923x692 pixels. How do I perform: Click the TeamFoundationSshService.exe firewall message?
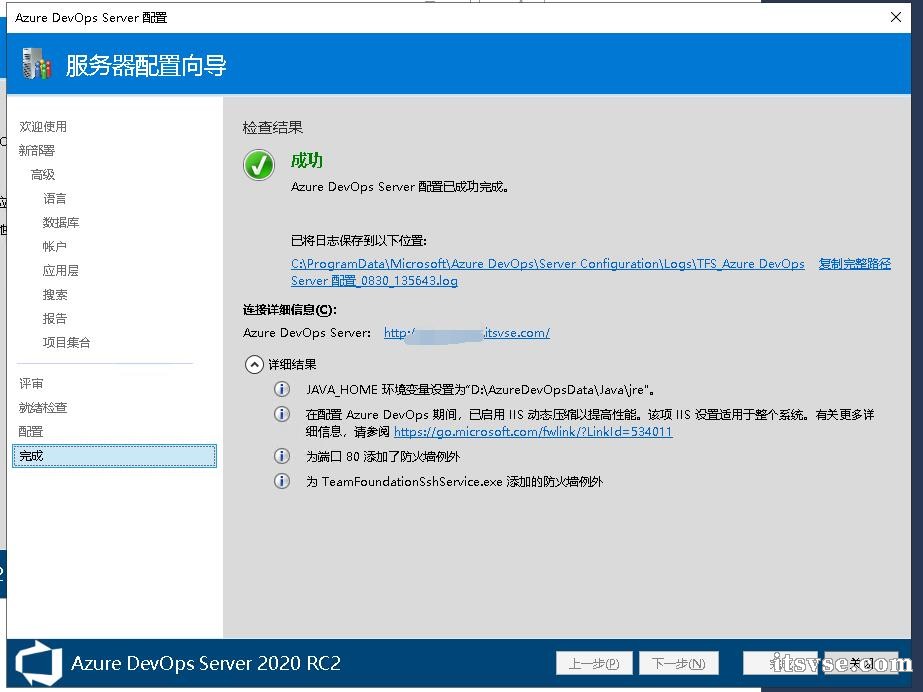tap(454, 482)
